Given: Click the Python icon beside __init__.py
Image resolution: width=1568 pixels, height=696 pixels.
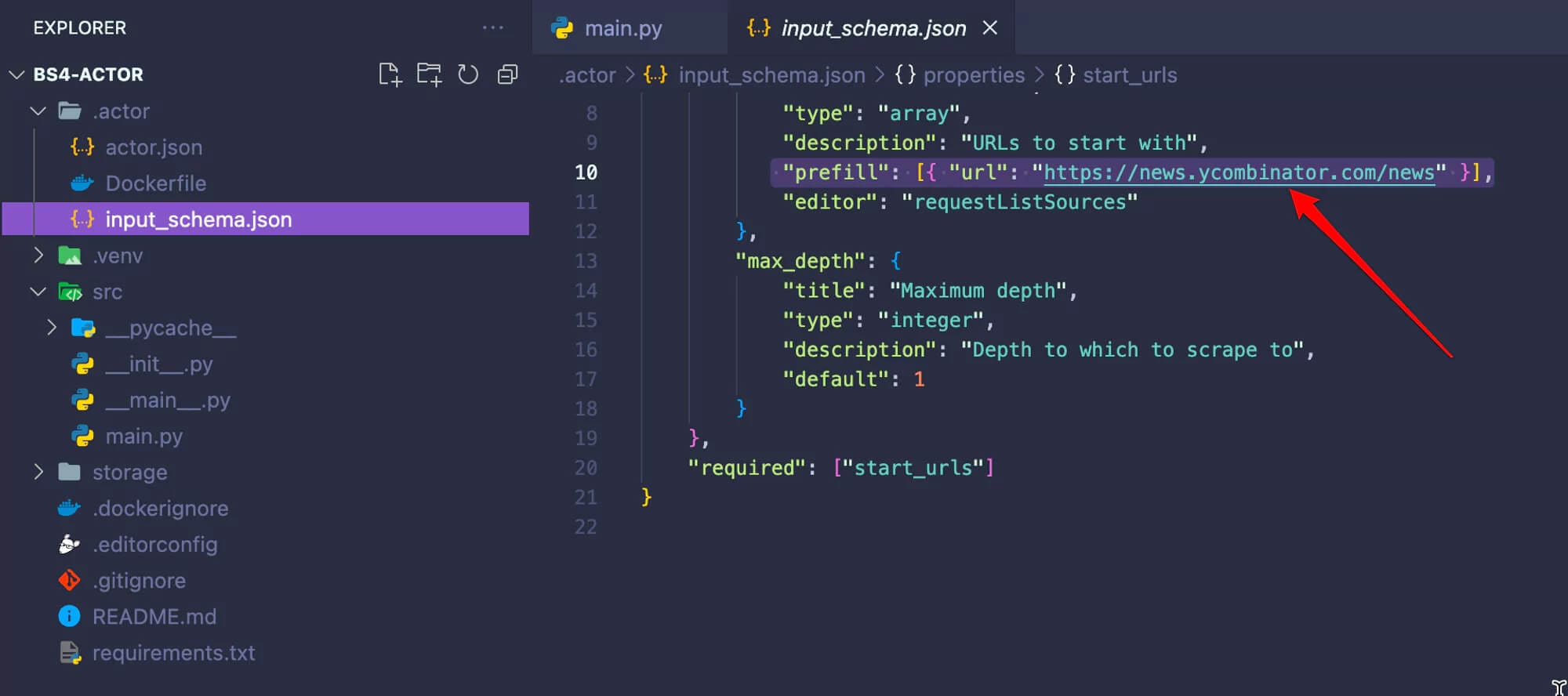Looking at the screenshot, I should click(82, 364).
